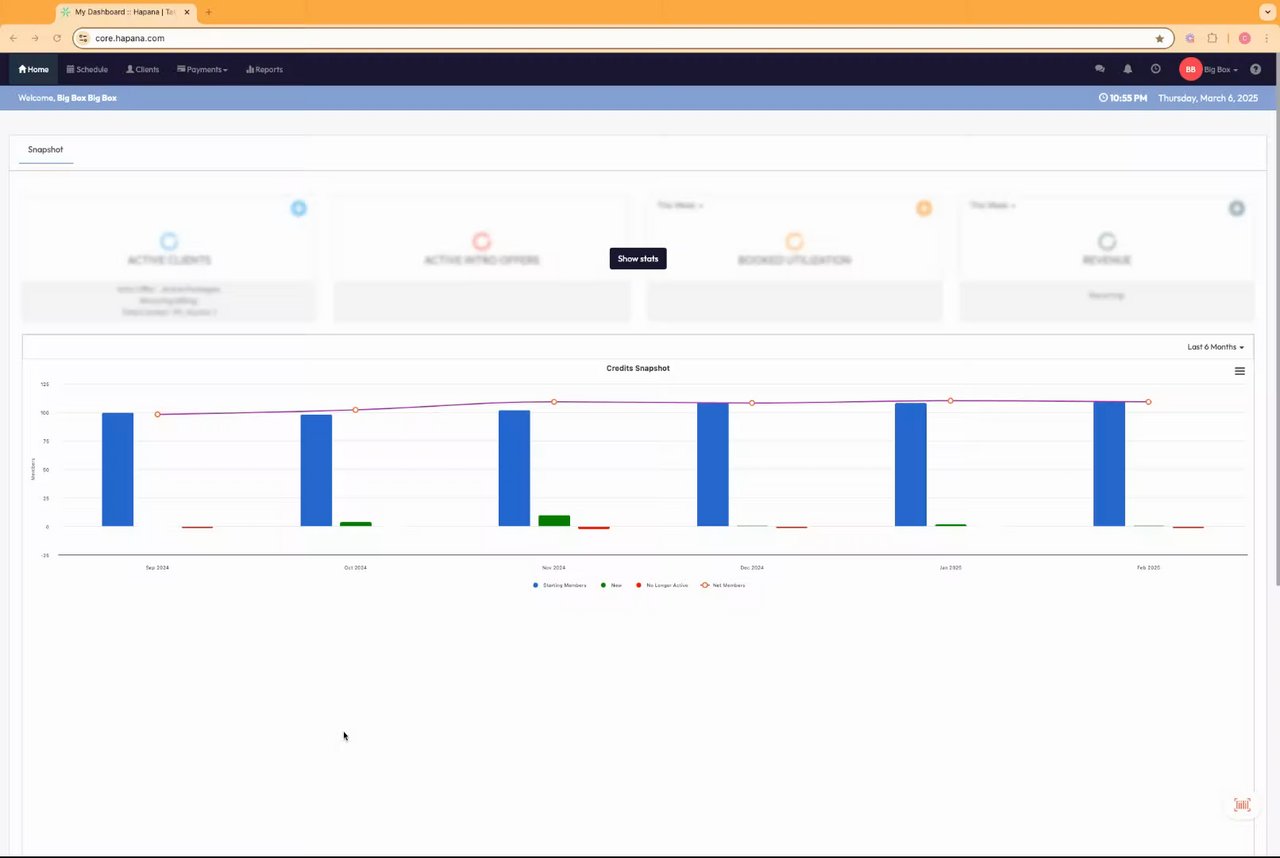This screenshot has width=1280, height=858.
Task: Toggle No Longer Active legend series
Action: [x=662, y=585]
